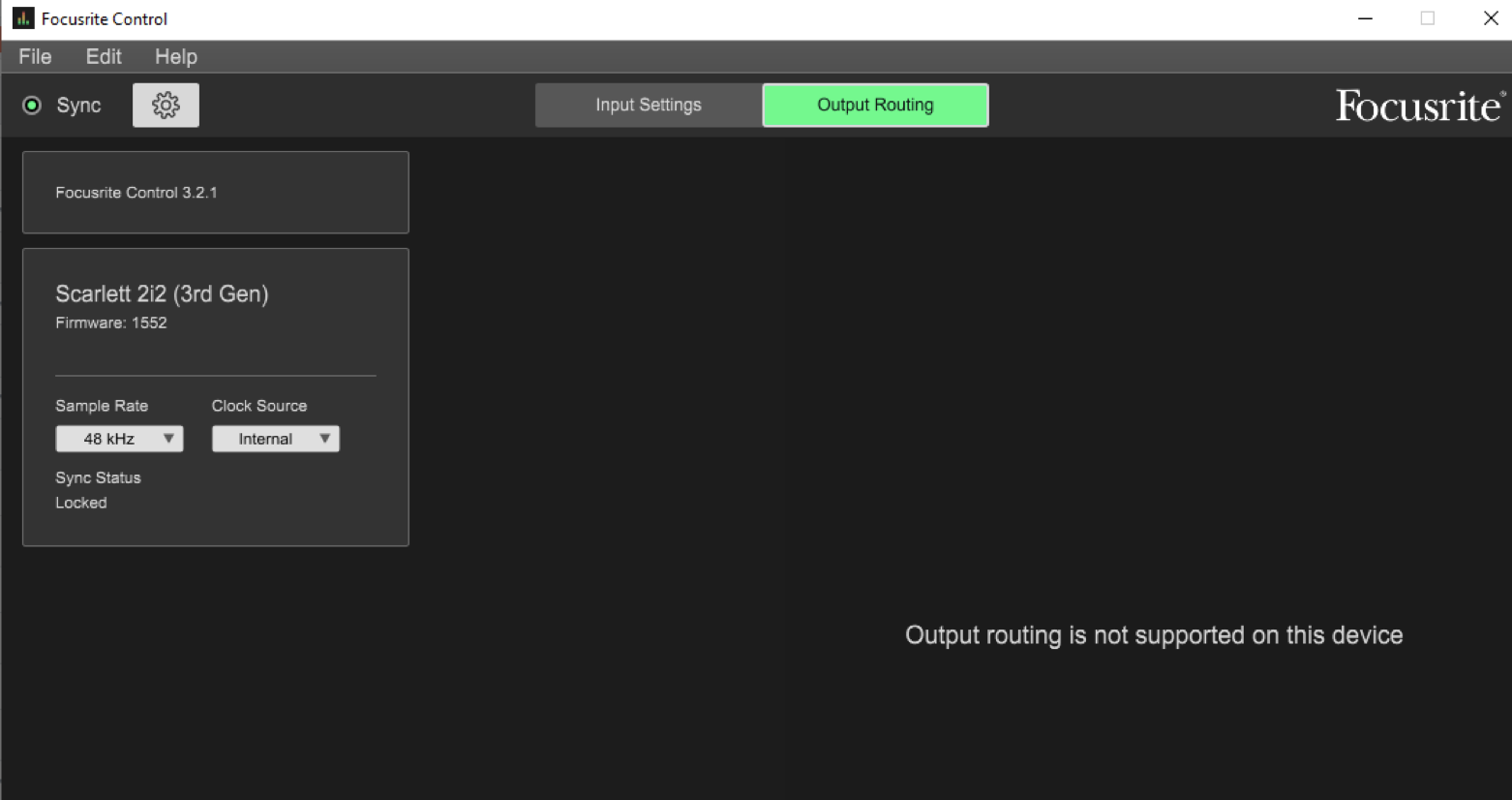Select the Scarlett 2i2 (3rd Gen) device name
The image size is (1512, 800).
pos(162,293)
